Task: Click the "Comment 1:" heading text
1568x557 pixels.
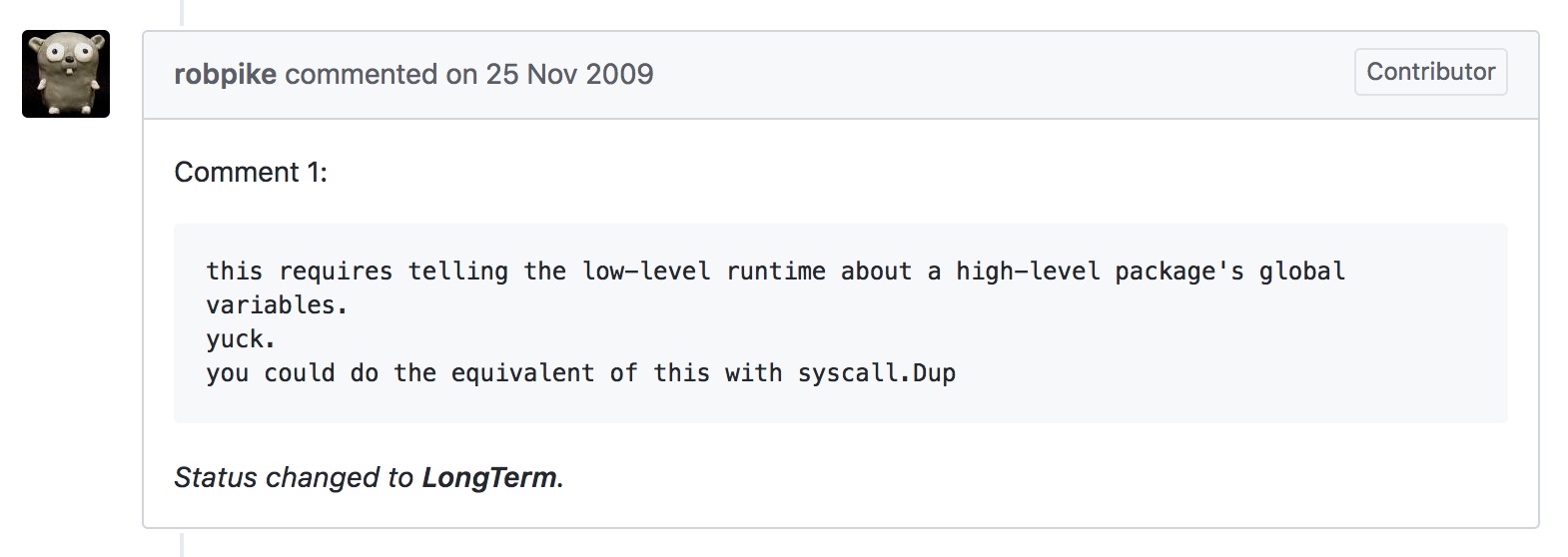Action: click(251, 172)
